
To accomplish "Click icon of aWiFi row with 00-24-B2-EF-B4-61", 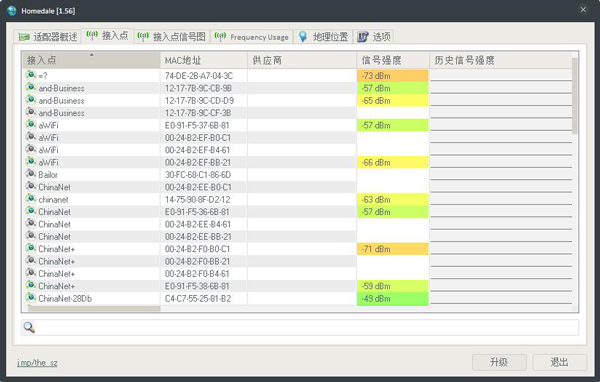I will point(31,149).
